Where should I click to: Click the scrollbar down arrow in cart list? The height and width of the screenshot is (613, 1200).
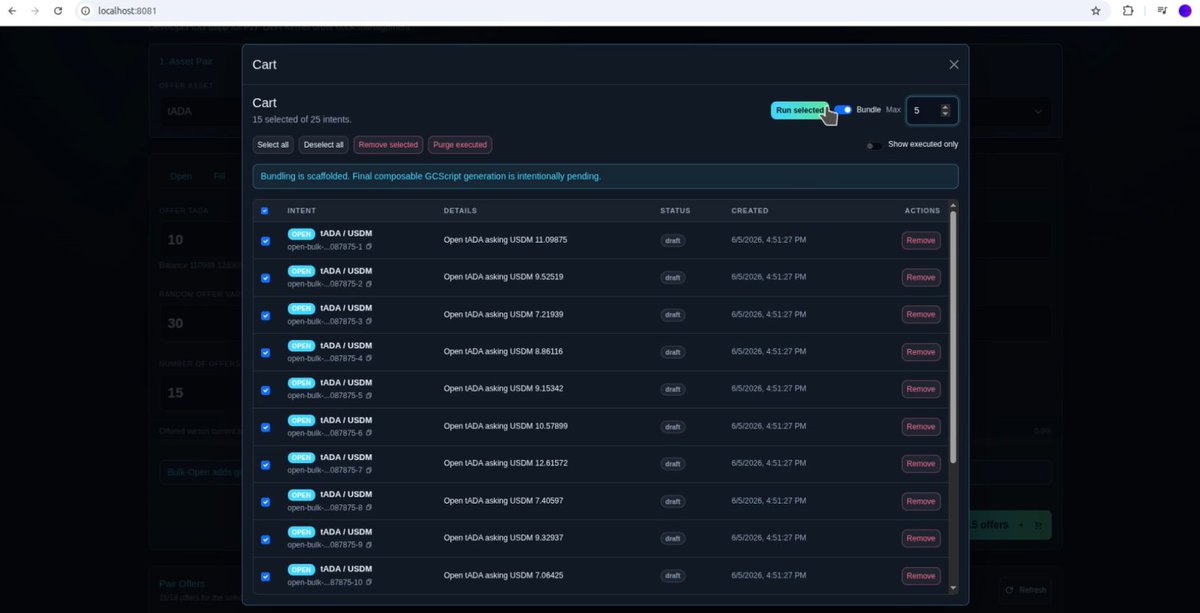point(952,589)
